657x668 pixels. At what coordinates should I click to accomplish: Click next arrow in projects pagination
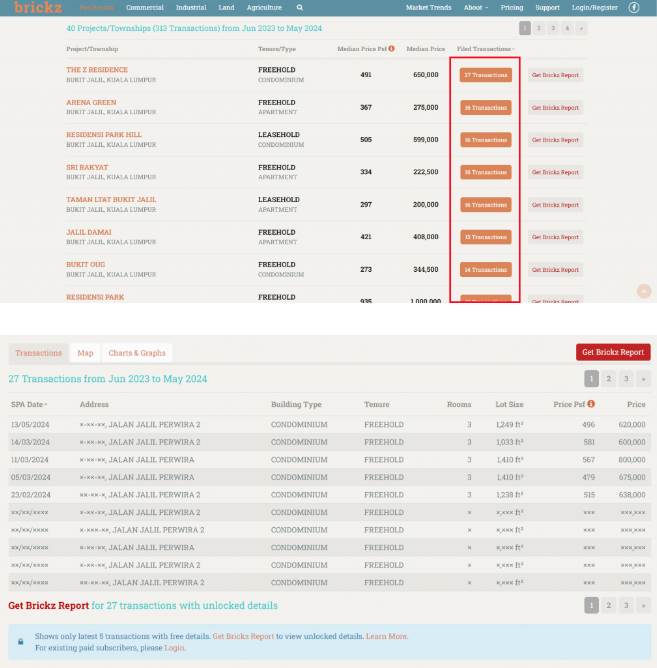point(581,28)
